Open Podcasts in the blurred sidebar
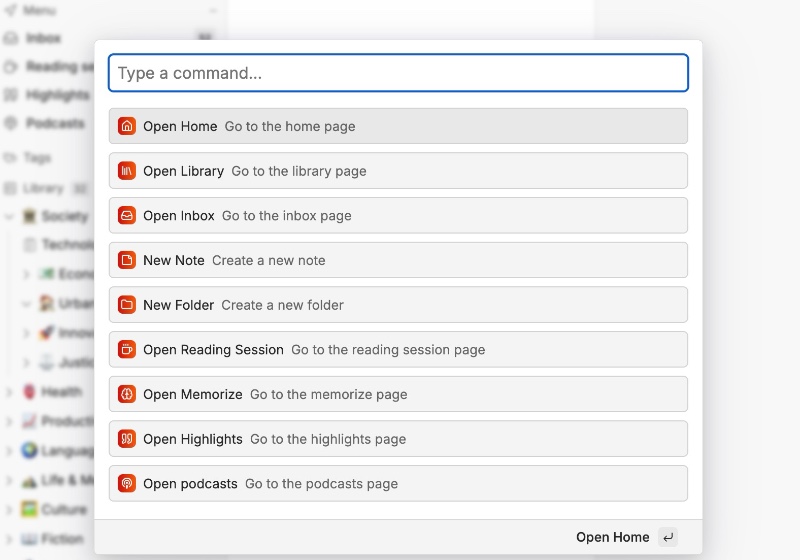The width and height of the screenshot is (800, 560). click(55, 123)
